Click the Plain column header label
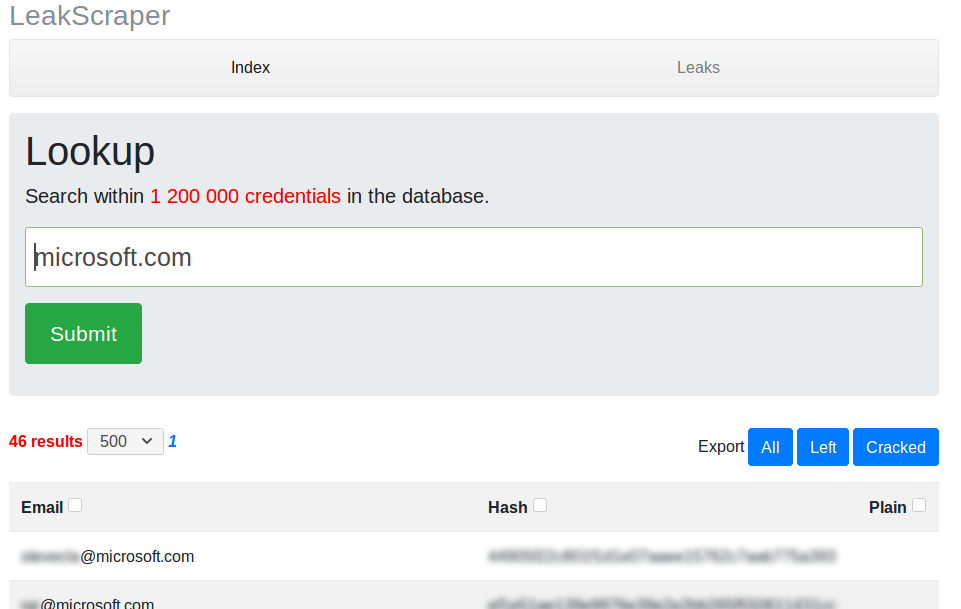 (x=887, y=507)
